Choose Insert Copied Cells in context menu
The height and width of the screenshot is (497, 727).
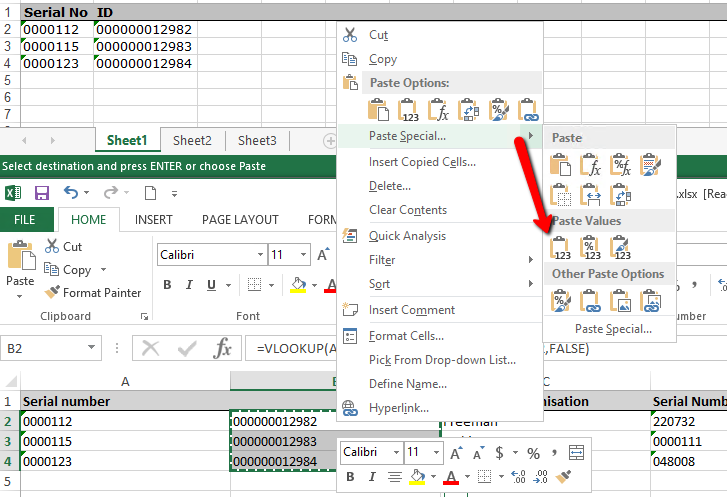coord(422,162)
